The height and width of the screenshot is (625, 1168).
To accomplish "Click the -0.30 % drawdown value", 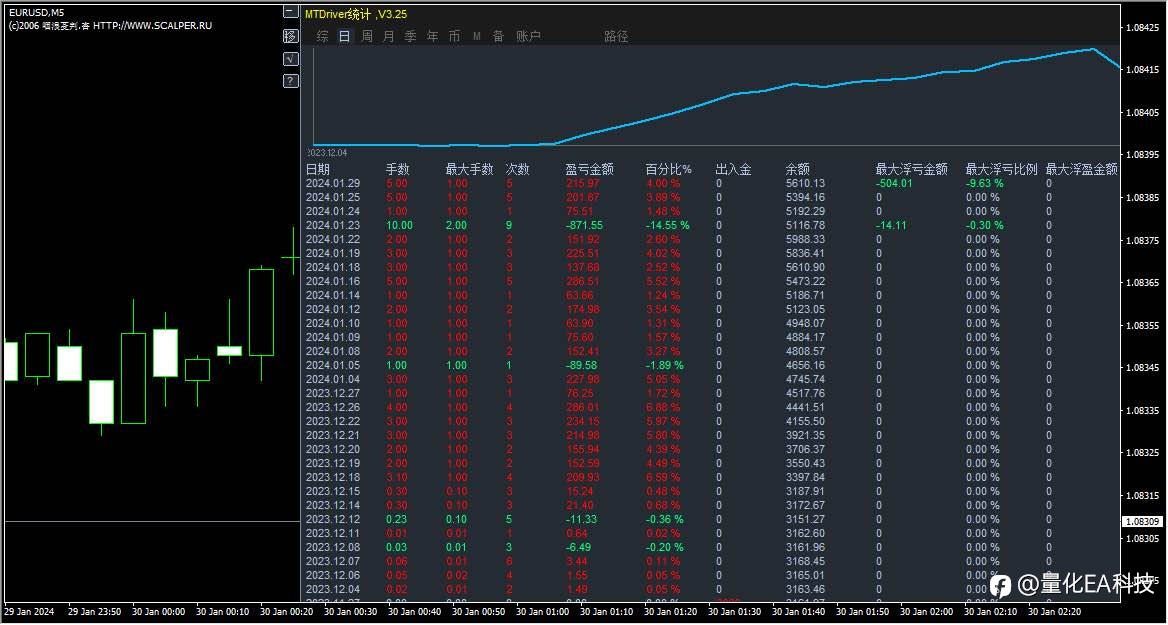I will click(x=984, y=225).
